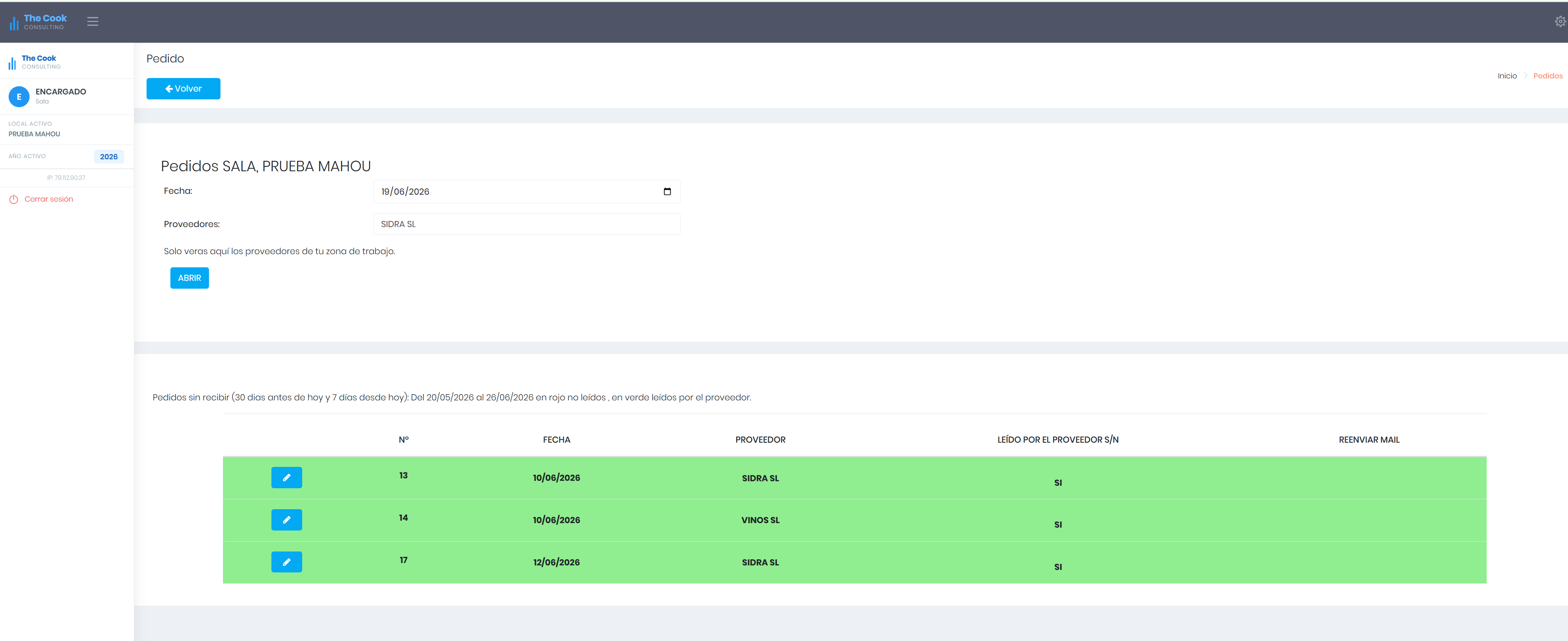Edit order number 13 with pencil button

pos(287,478)
